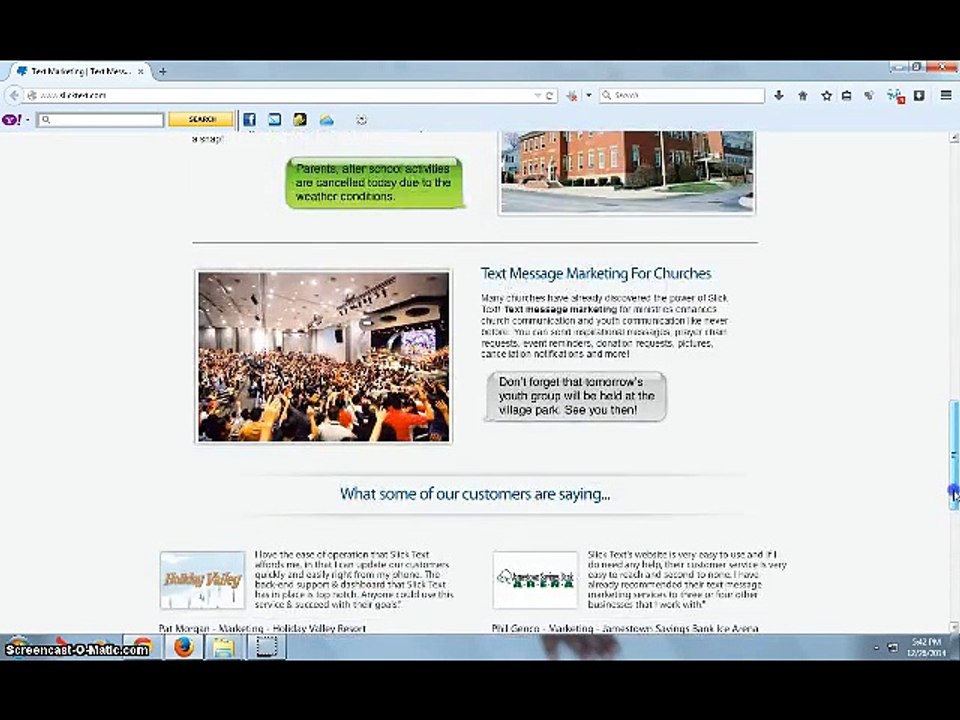Bookmark this page with the star icon

tap(827, 96)
